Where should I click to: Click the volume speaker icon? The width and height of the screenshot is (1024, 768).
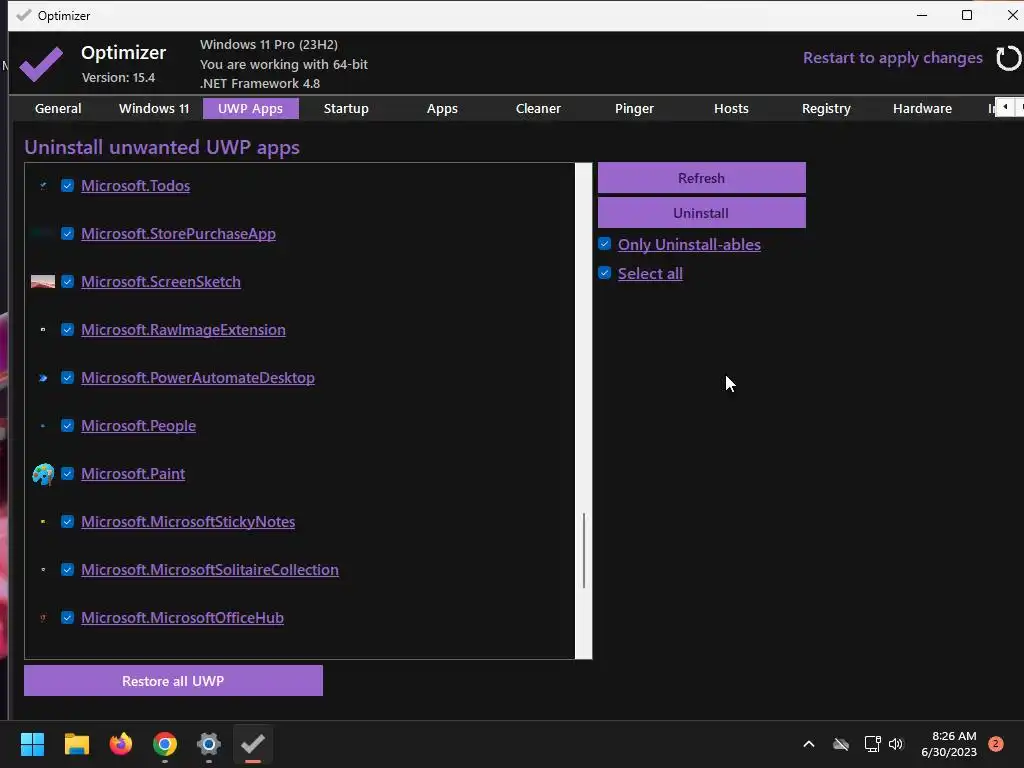896,744
